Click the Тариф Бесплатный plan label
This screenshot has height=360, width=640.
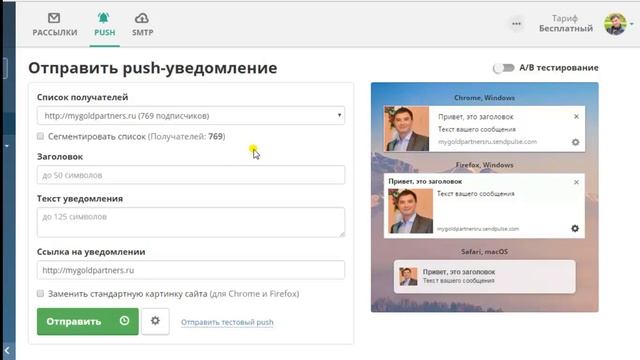[x=566, y=23]
